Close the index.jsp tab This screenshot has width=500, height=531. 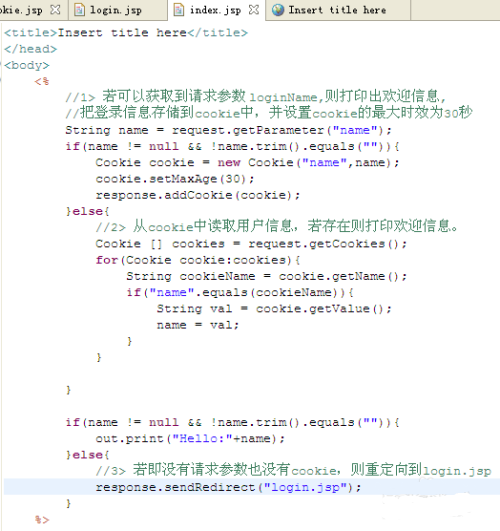(254, 10)
